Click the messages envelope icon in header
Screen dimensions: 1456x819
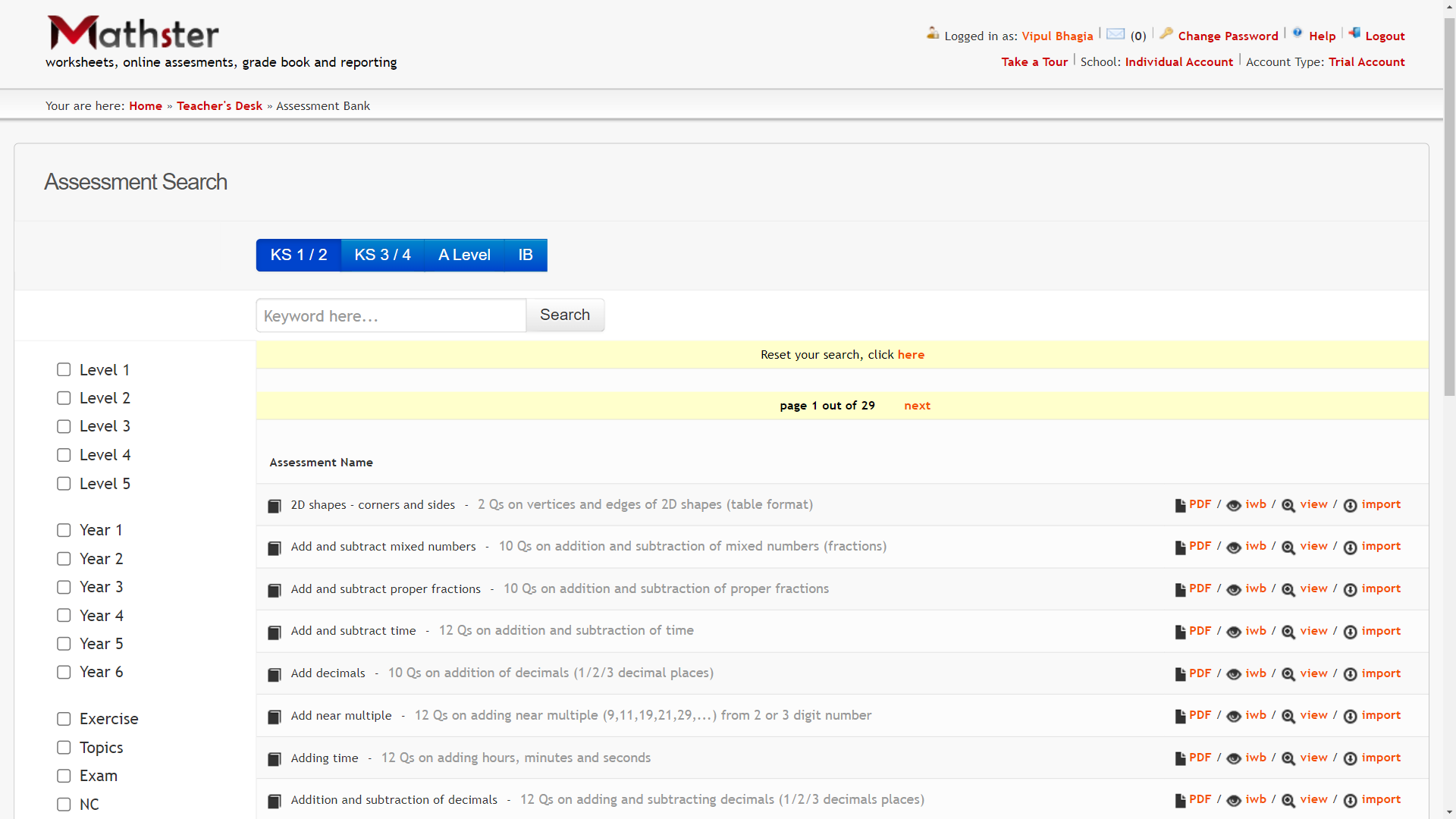point(1116,34)
